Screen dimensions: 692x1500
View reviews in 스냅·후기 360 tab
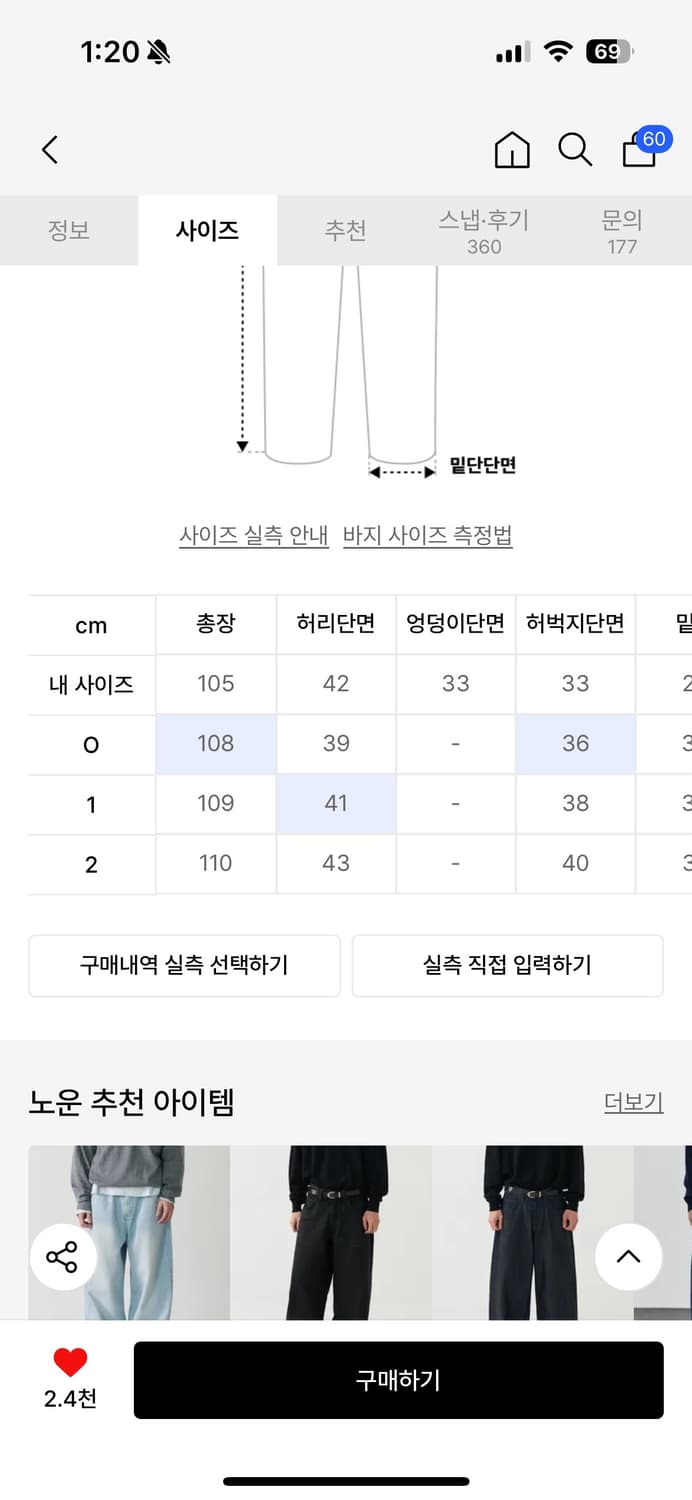(x=483, y=231)
